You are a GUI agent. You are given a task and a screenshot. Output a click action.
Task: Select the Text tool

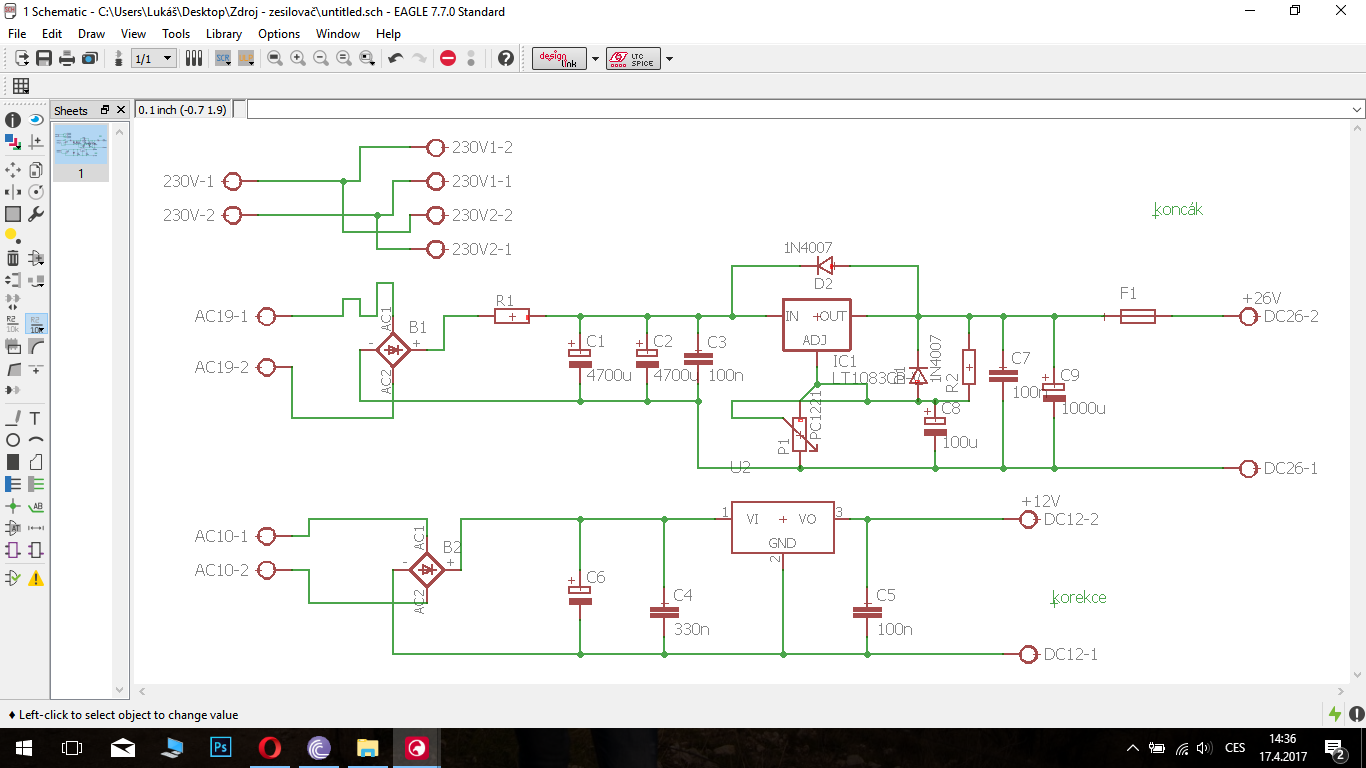[36, 418]
